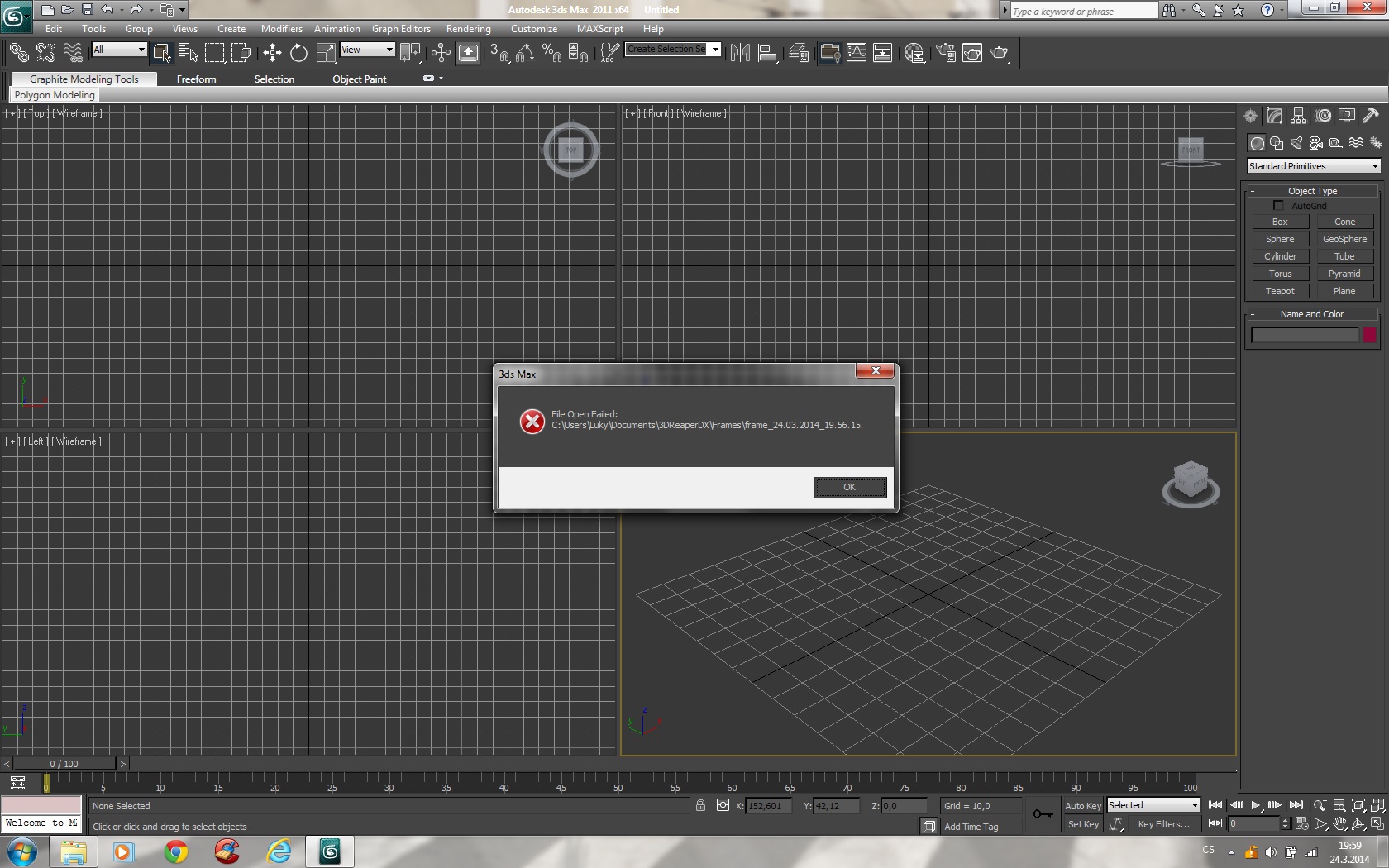The width and height of the screenshot is (1389, 868).
Task: Open the Rendering menu
Action: click(468, 29)
